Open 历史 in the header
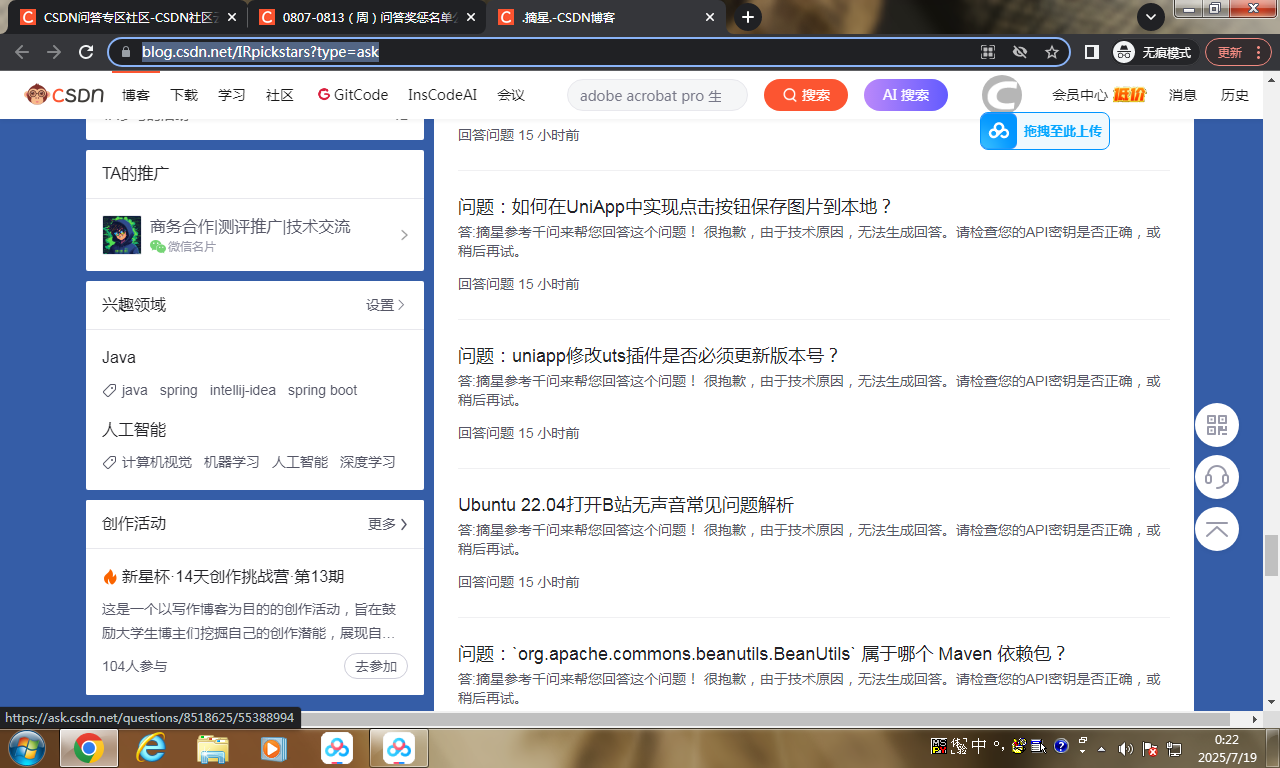 pos(1235,95)
